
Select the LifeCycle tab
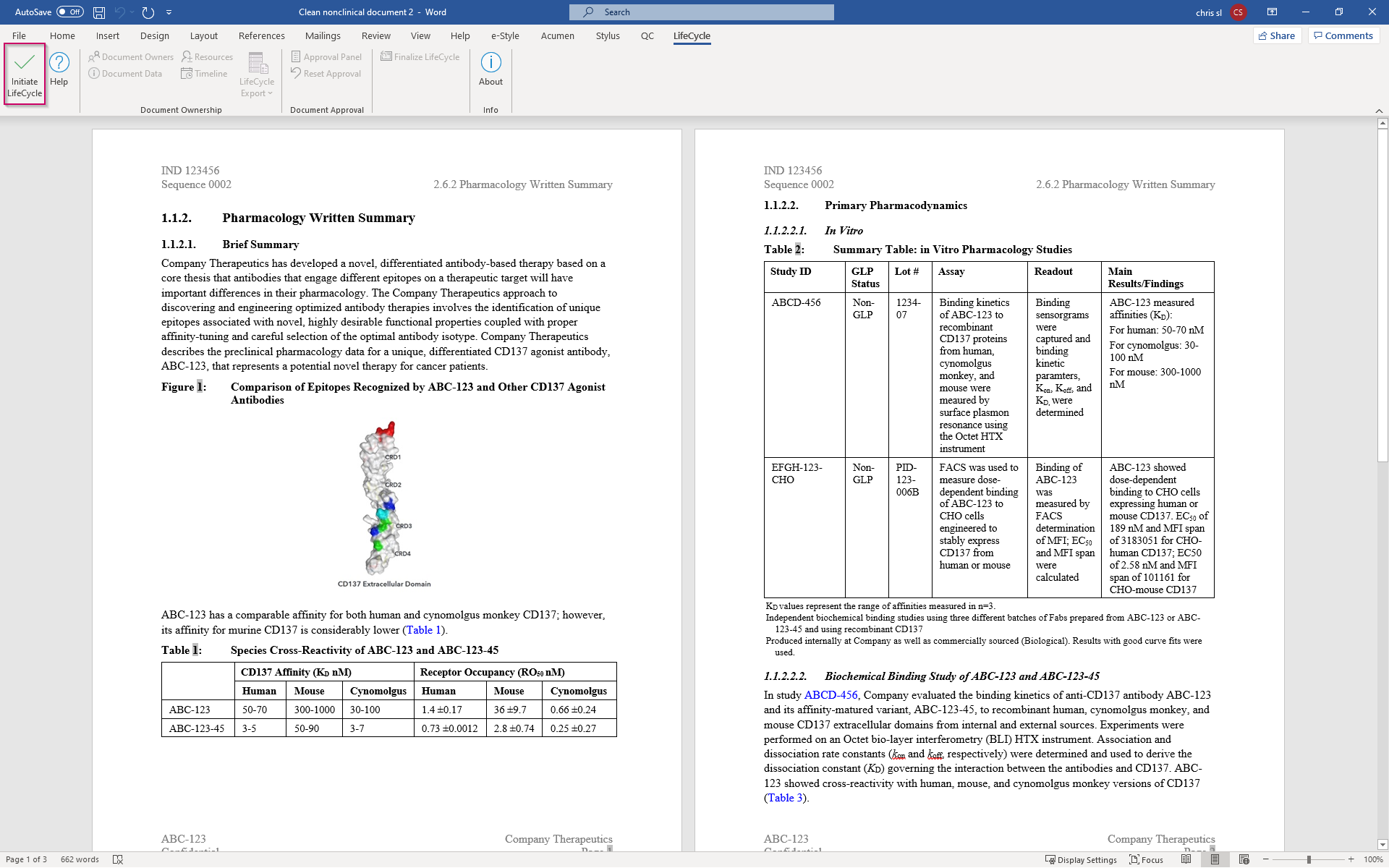coord(692,36)
